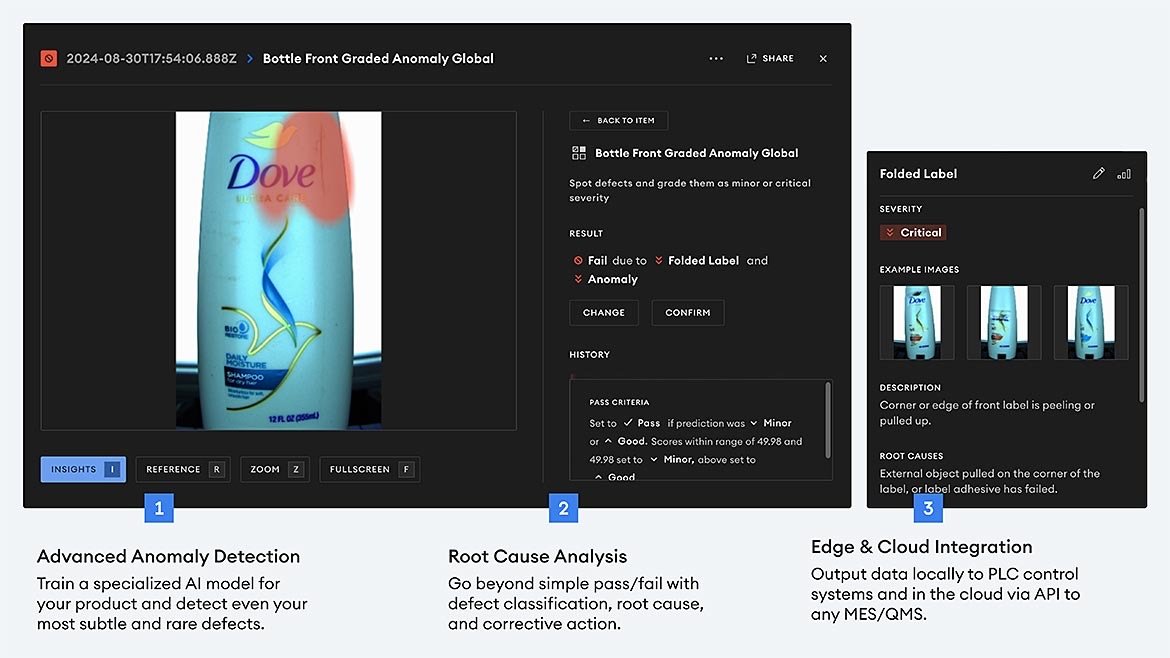Click the history panel scrollbar

click(x=828, y=420)
